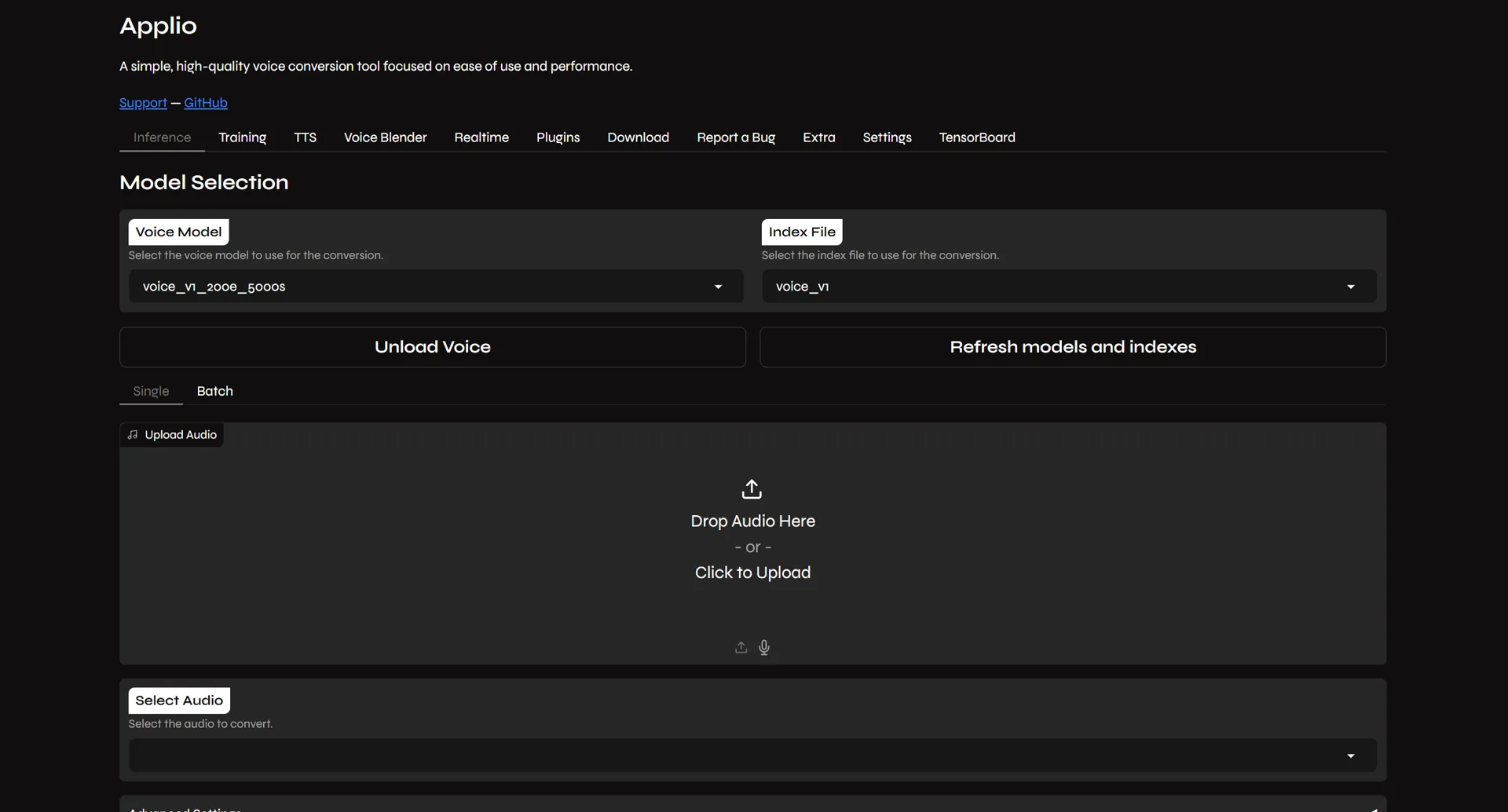Go to the Realtime tab
The height and width of the screenshot is (812, 1508).
(x=481, y=137)
